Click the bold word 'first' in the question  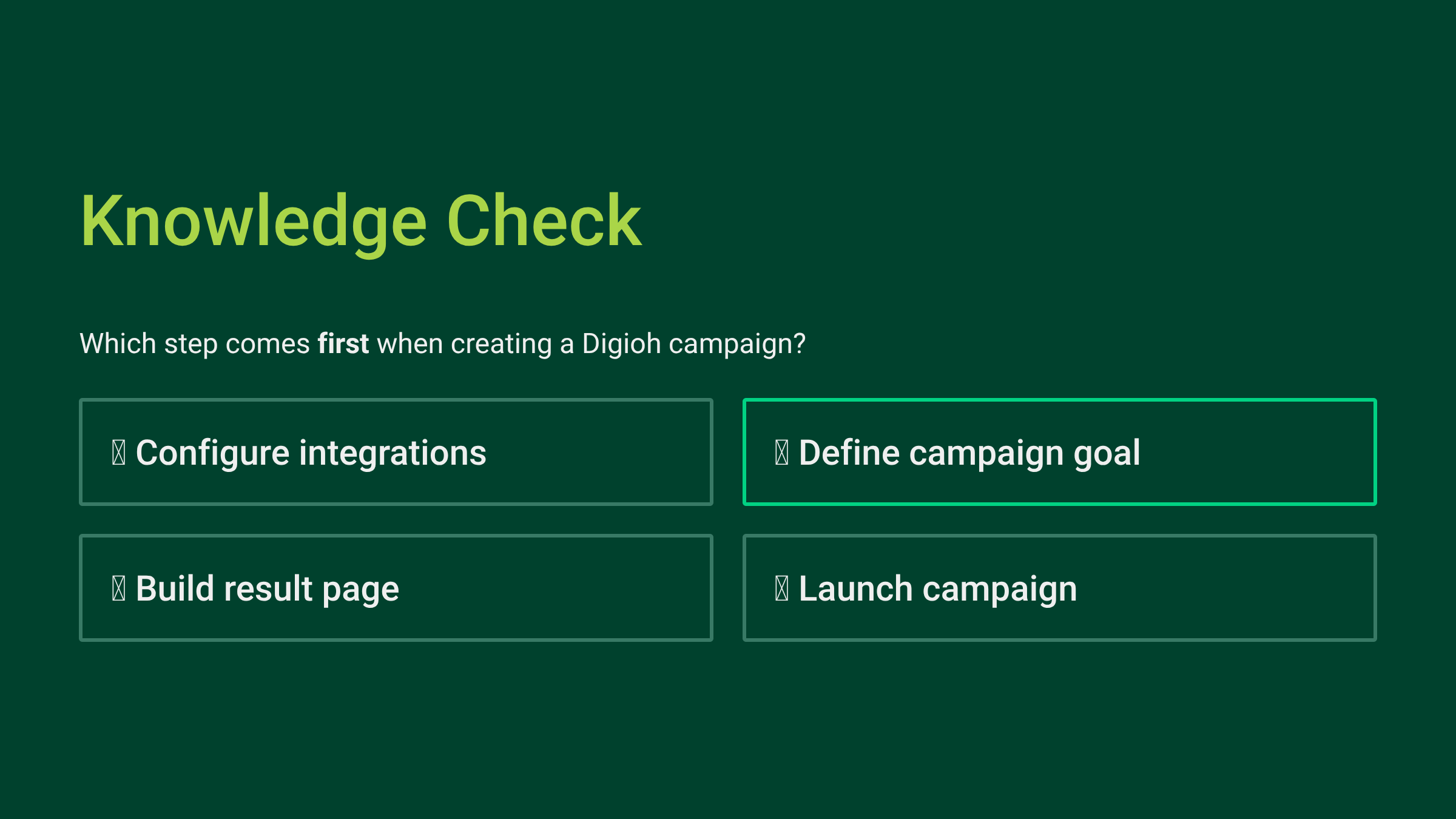pos(343,344)
